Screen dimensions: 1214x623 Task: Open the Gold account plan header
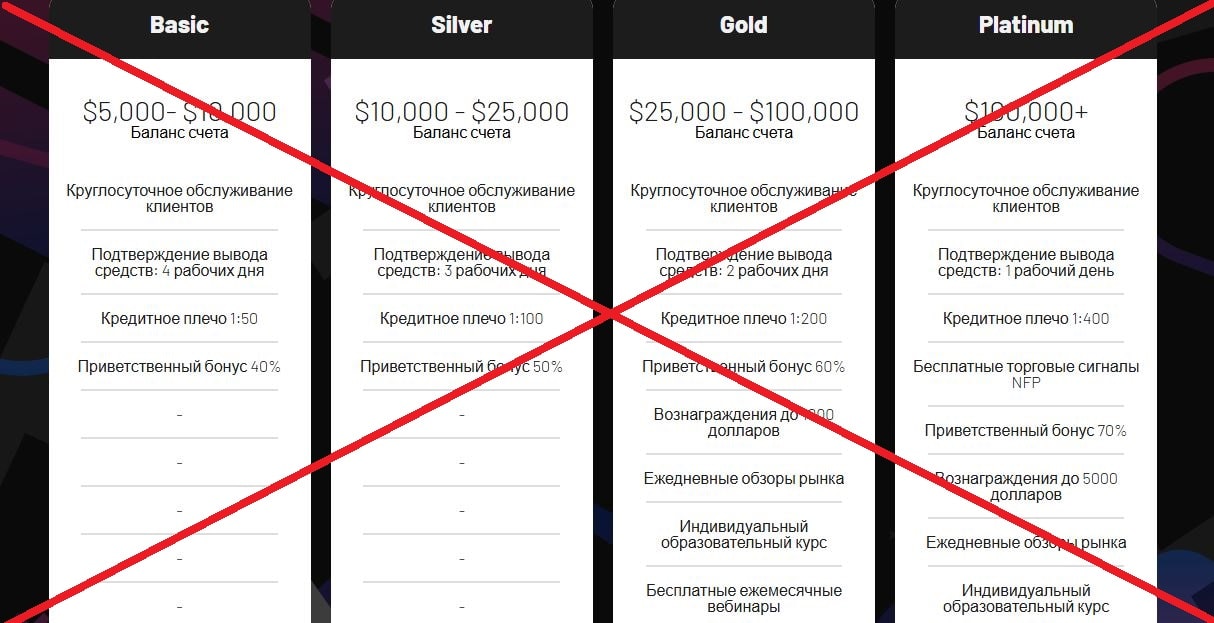click(743, 25)
